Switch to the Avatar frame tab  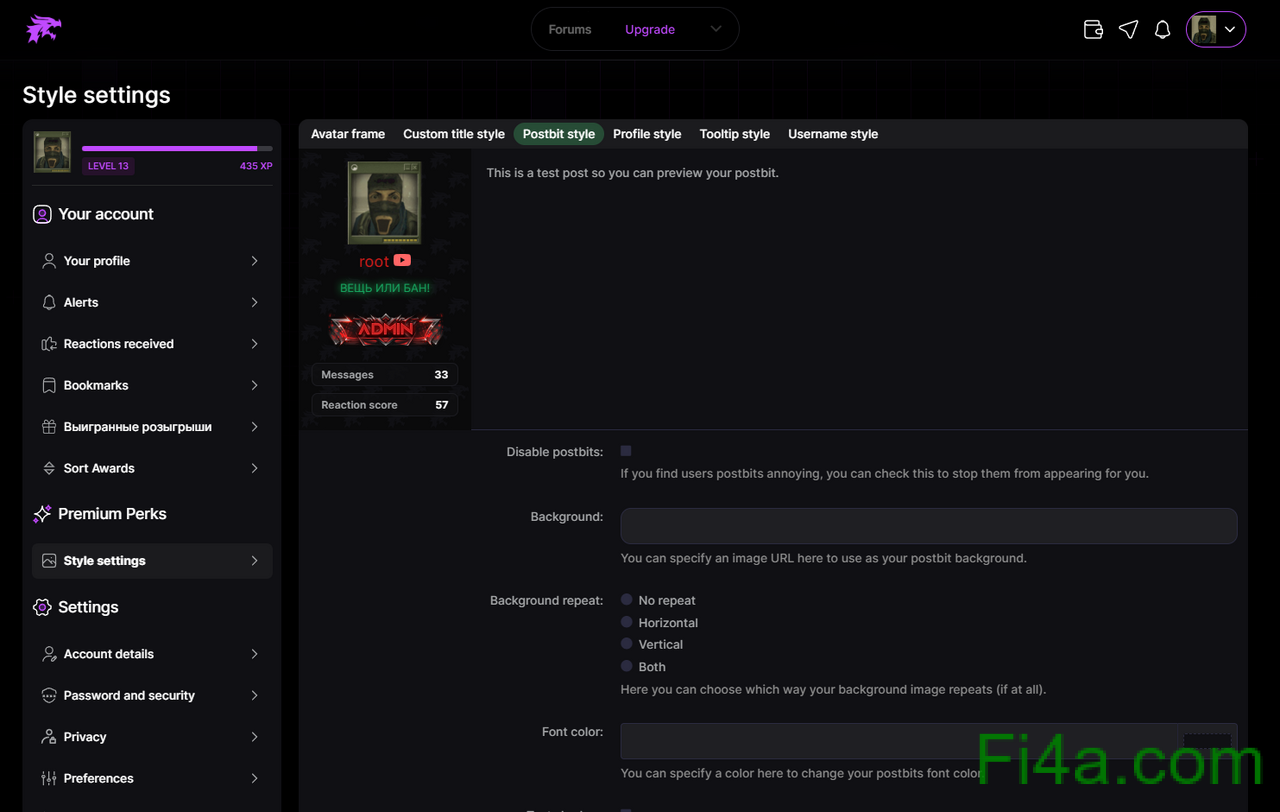348,134
